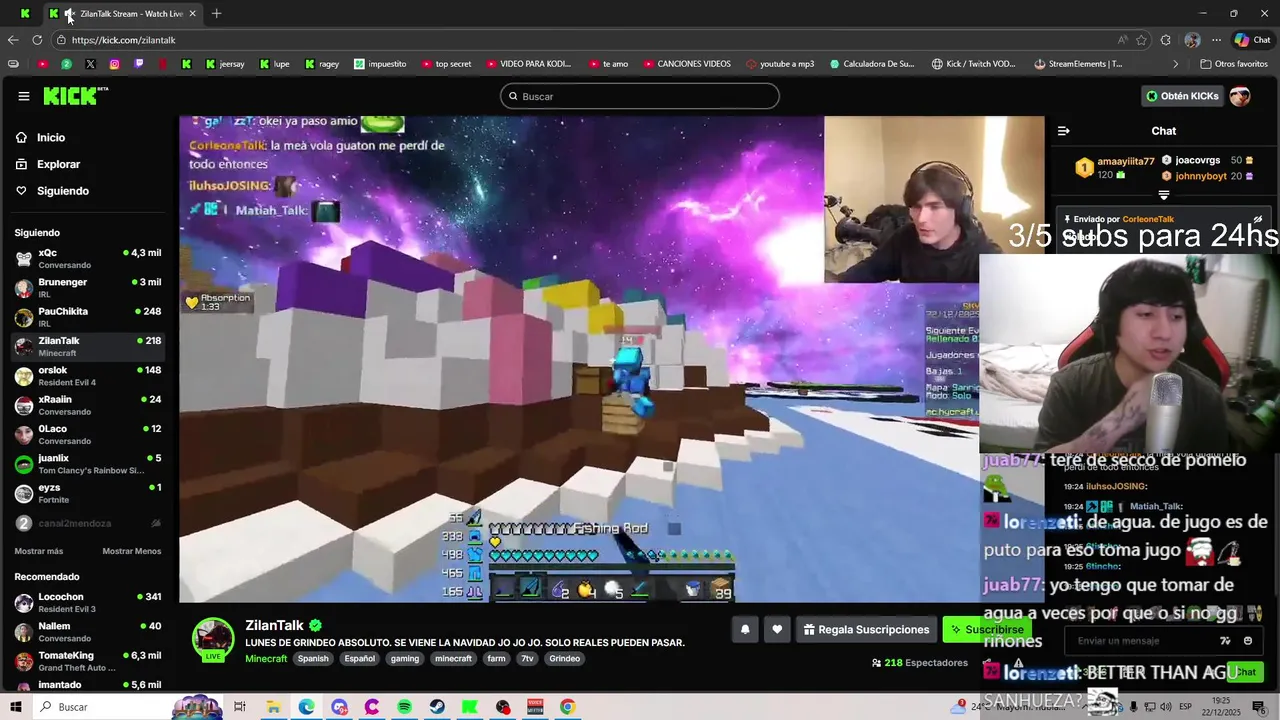Viewport: 1280px width, 720px height.
Task: Open Steam from taskbar
Action: tap(437, 707)
